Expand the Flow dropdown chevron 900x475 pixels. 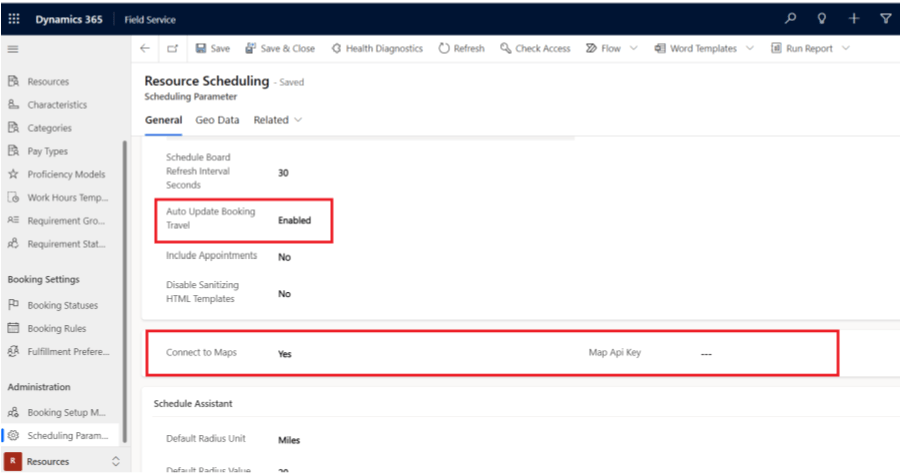(x=634, y=48)
